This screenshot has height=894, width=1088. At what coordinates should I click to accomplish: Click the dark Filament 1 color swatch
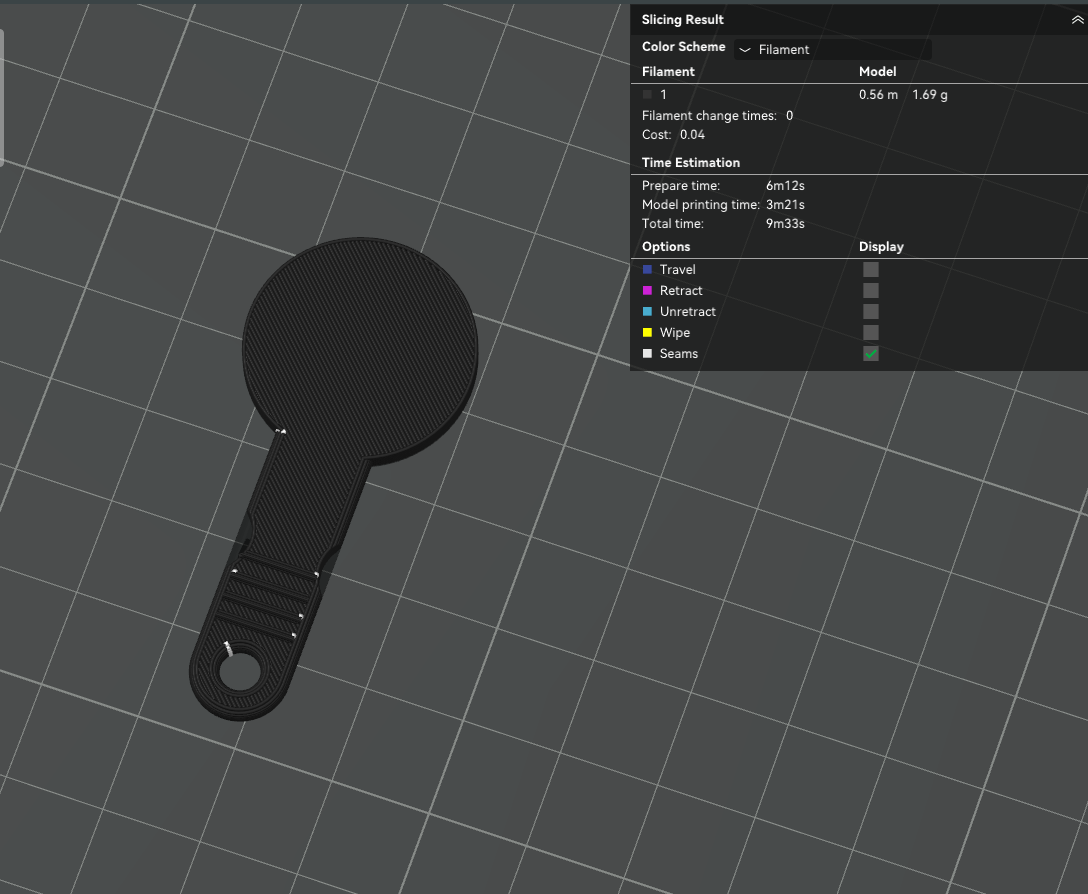click(x=647, y=94)
